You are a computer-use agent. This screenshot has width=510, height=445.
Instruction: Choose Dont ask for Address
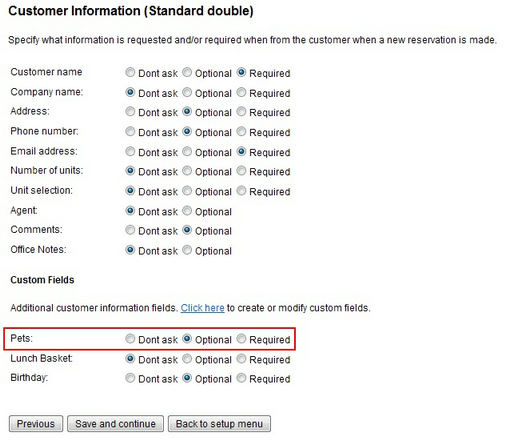click(130, 112)
